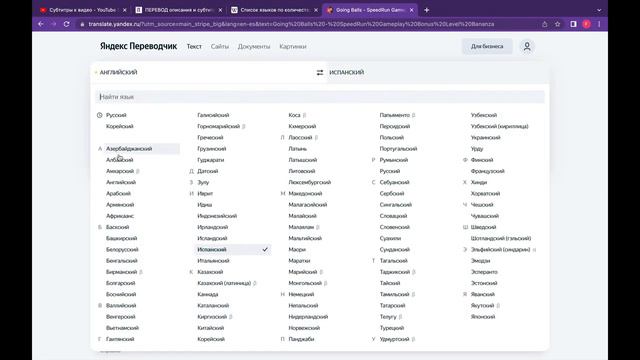Select Болгарский language
The width and height of the screenshot is (640, 360).
(x=120, y=283)
